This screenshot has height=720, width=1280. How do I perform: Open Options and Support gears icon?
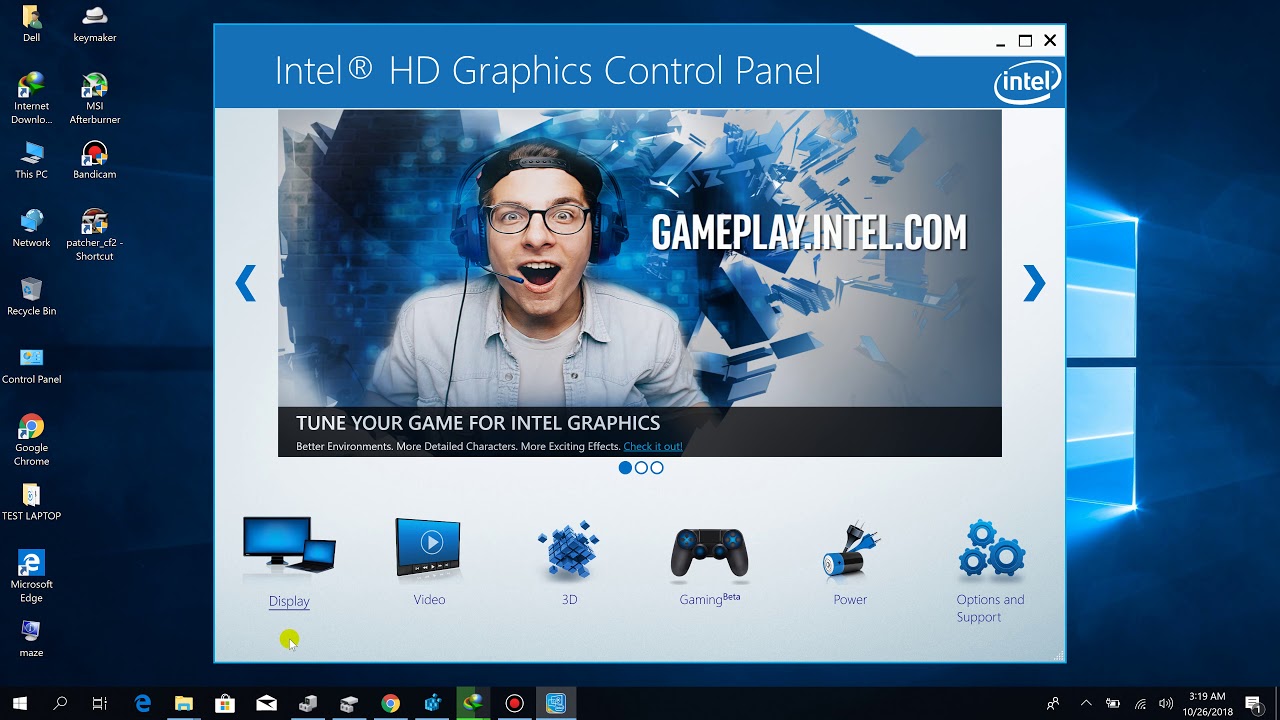click(x=991, y=548)
